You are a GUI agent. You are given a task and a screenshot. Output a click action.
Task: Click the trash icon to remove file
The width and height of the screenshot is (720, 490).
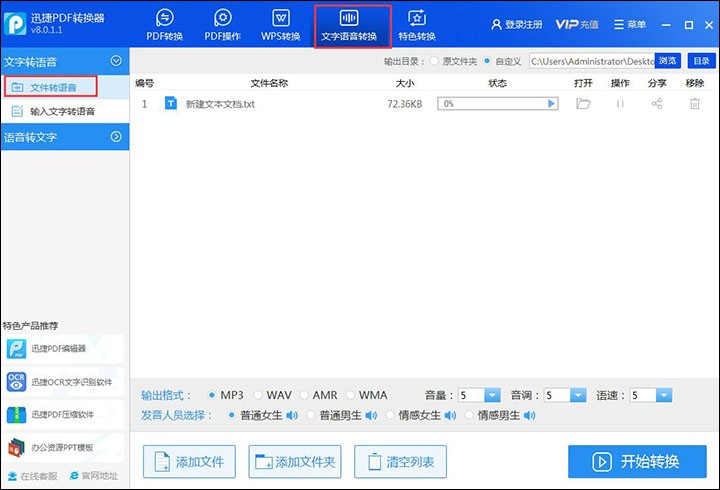coord(694,103)
